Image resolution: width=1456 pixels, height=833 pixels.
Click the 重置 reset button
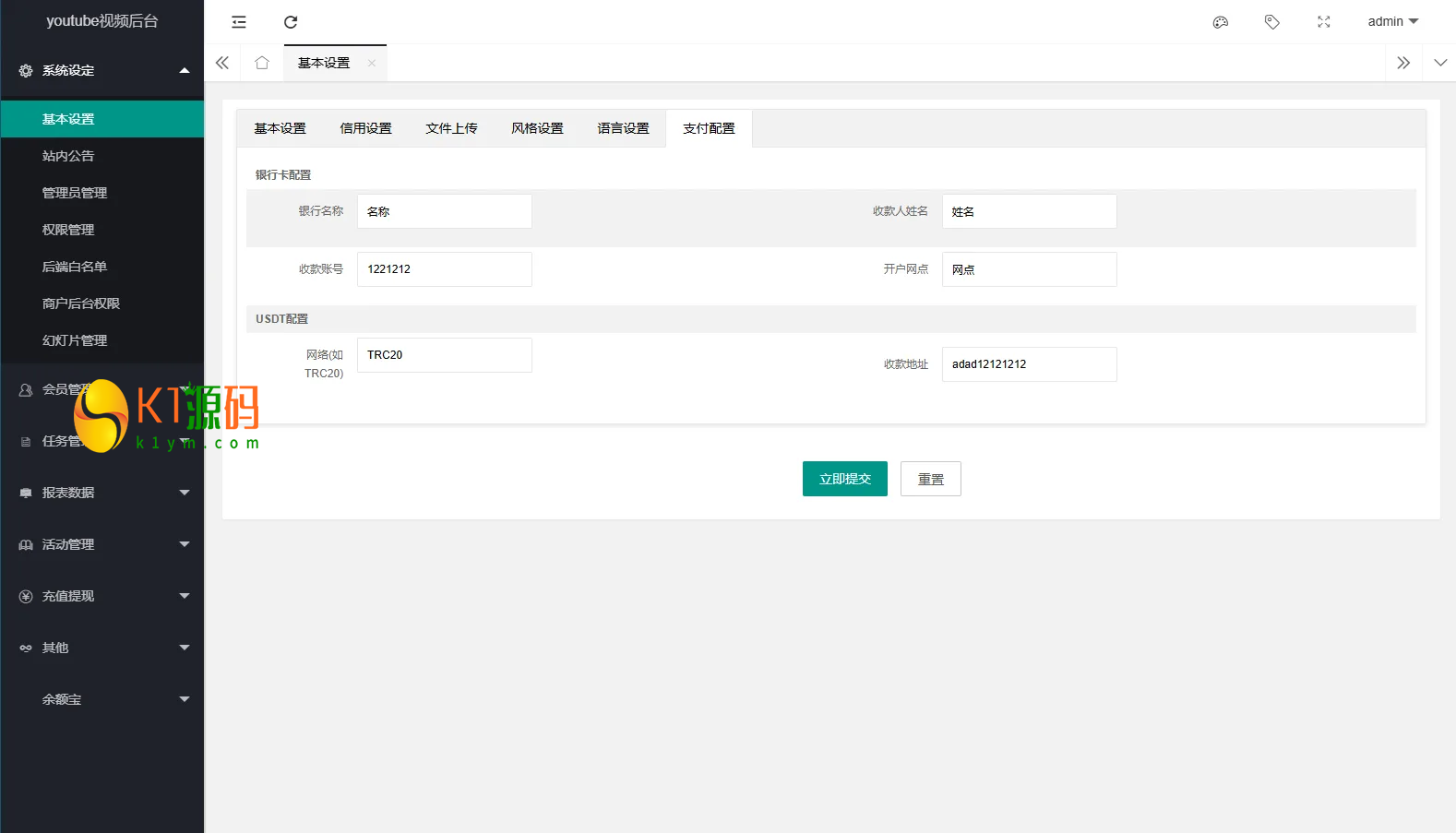click(931, 479)
